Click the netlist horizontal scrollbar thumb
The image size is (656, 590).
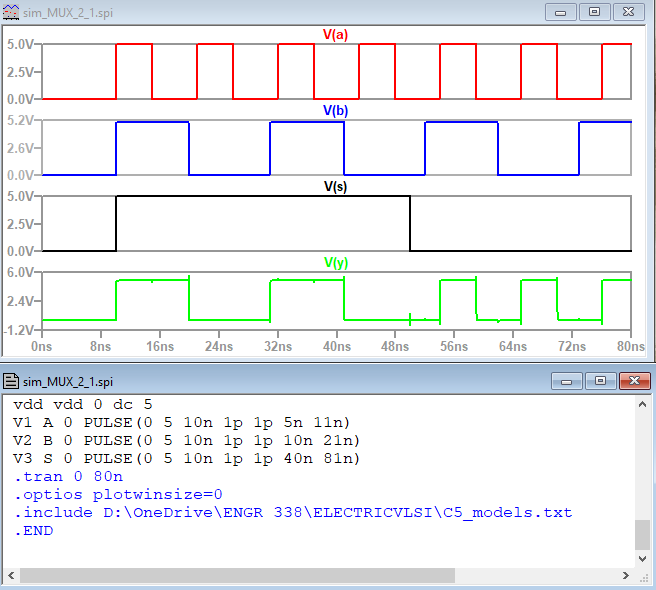[x=237, y=575]
